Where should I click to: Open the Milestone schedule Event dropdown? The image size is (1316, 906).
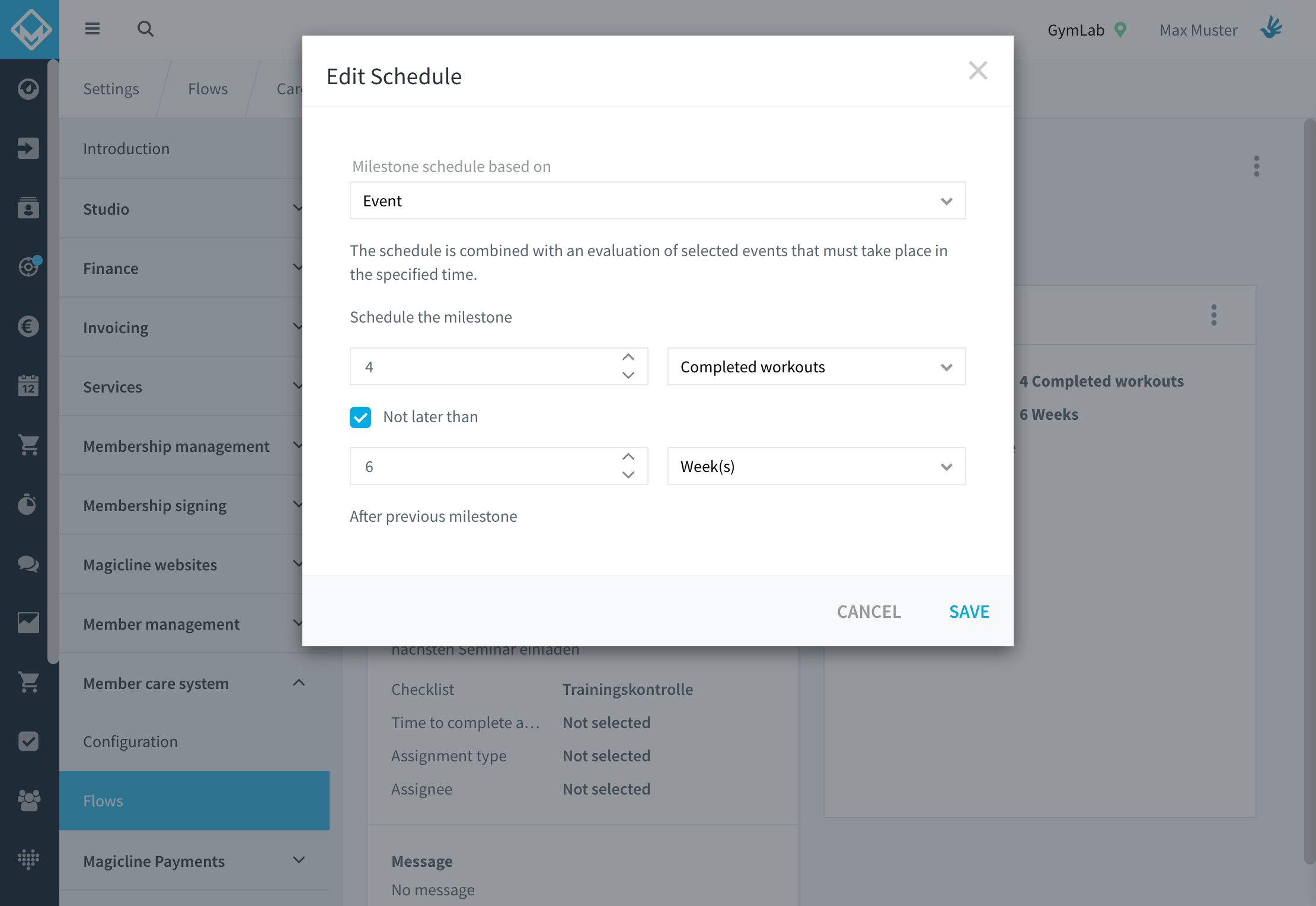point(657,200)
